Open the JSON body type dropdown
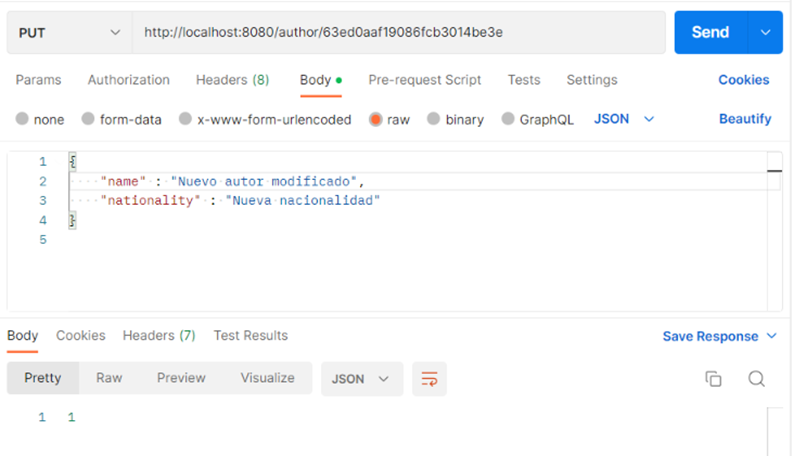Viewport: 794px width, 456px height. pos(624,119)
